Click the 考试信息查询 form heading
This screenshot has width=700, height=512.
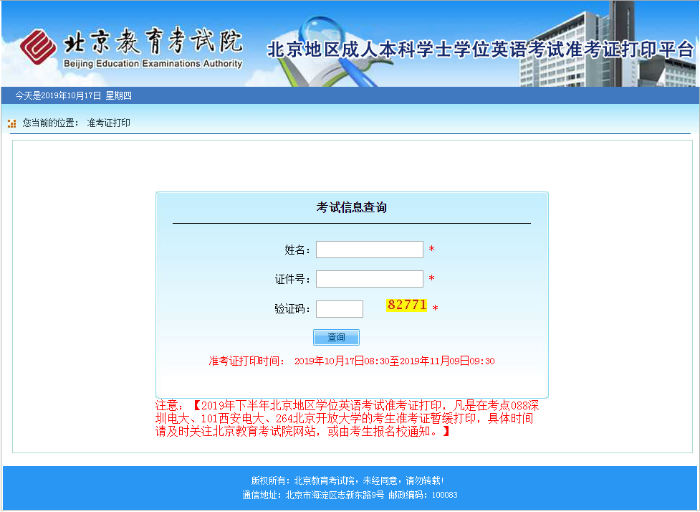351,208
